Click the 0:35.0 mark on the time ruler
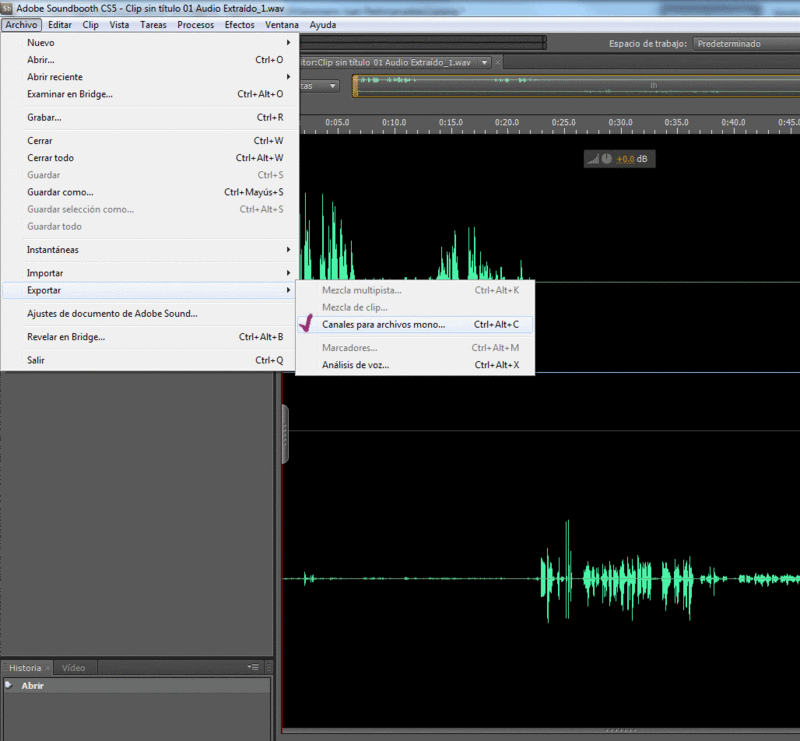 (x=676, y=122)
